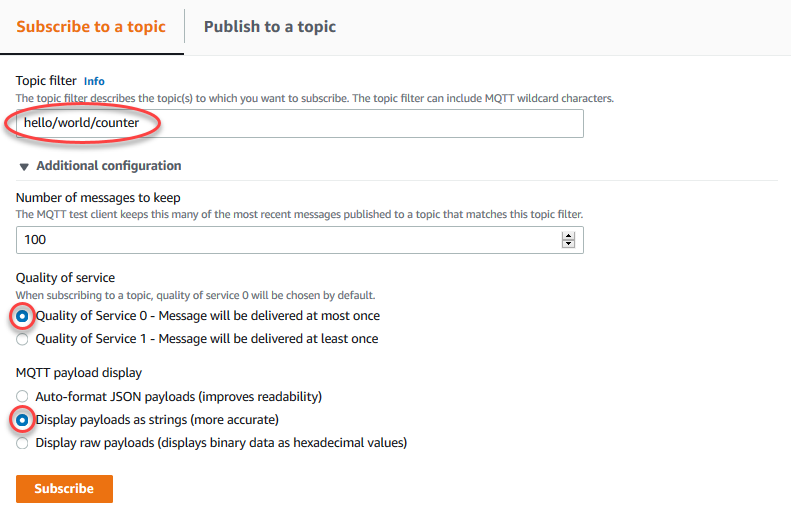Viewport: 791px width, 516px height.
Task: Choose Display raw payloads option
Action: [23, 442]
